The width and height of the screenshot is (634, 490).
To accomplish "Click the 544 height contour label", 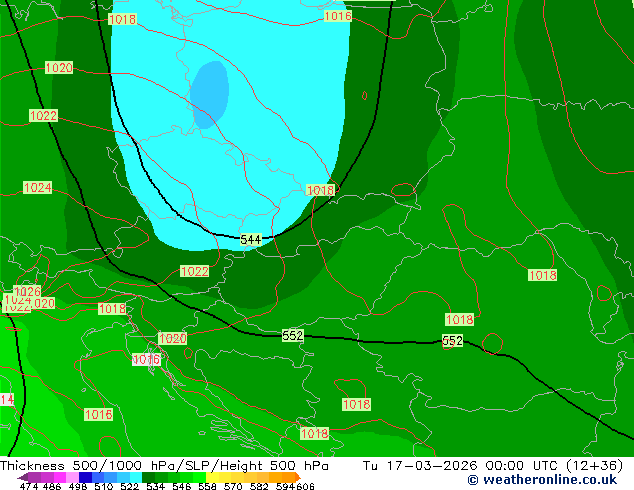I will (251, 239).
